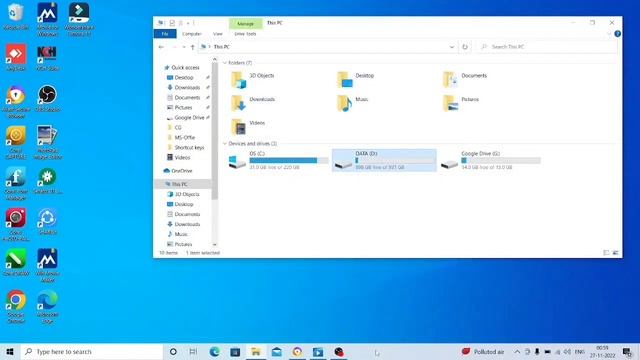Click the Cortana circle on the taskbar

point(173,351)
